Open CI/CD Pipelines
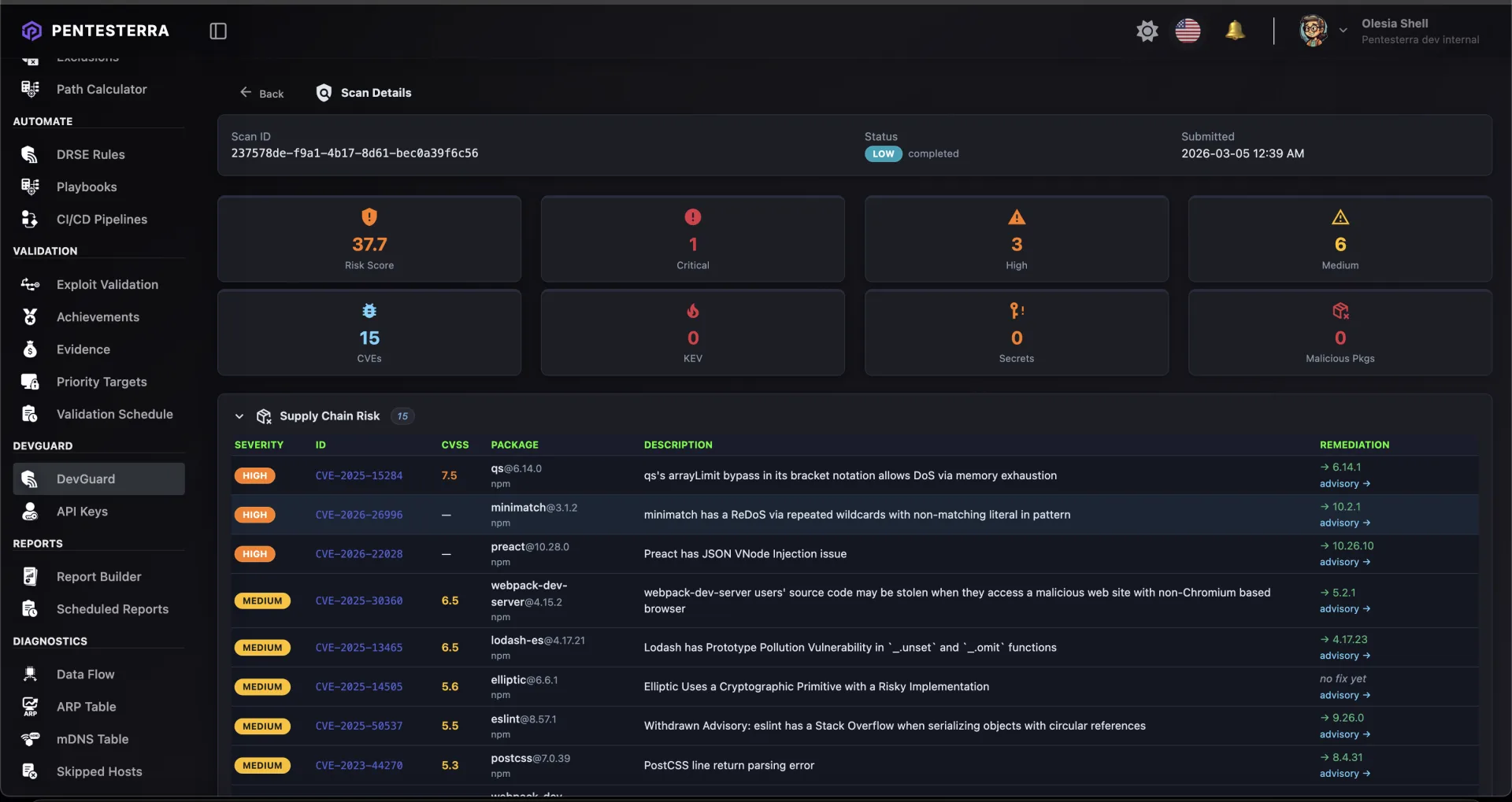 [102, 219]
